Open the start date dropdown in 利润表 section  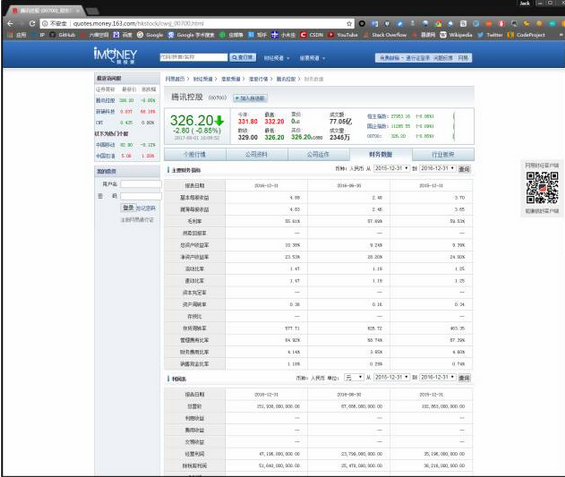click(x=391, y=377)
